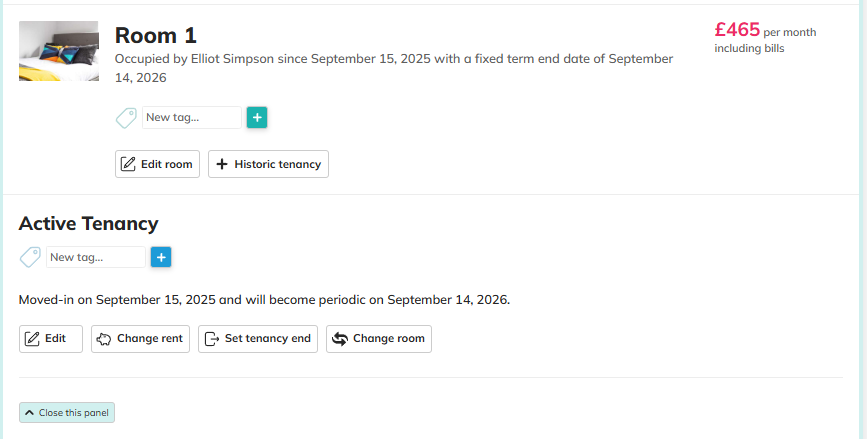867x439 pixels.
Task: Open the Room 1 bedroom thumbnail photo
Action: [x=59, y=51]
